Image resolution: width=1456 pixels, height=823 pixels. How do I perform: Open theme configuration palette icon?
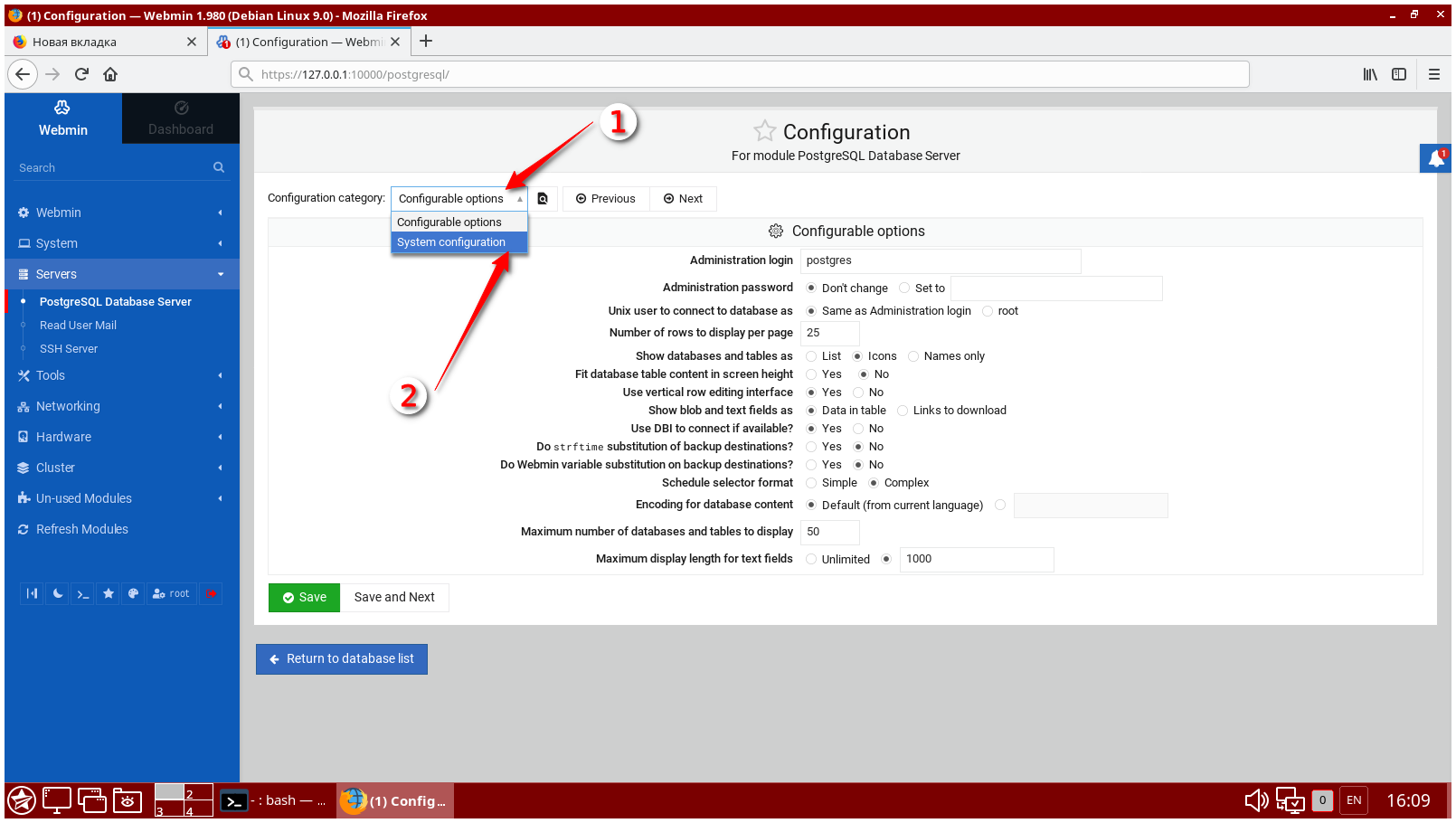pos(133,594)
